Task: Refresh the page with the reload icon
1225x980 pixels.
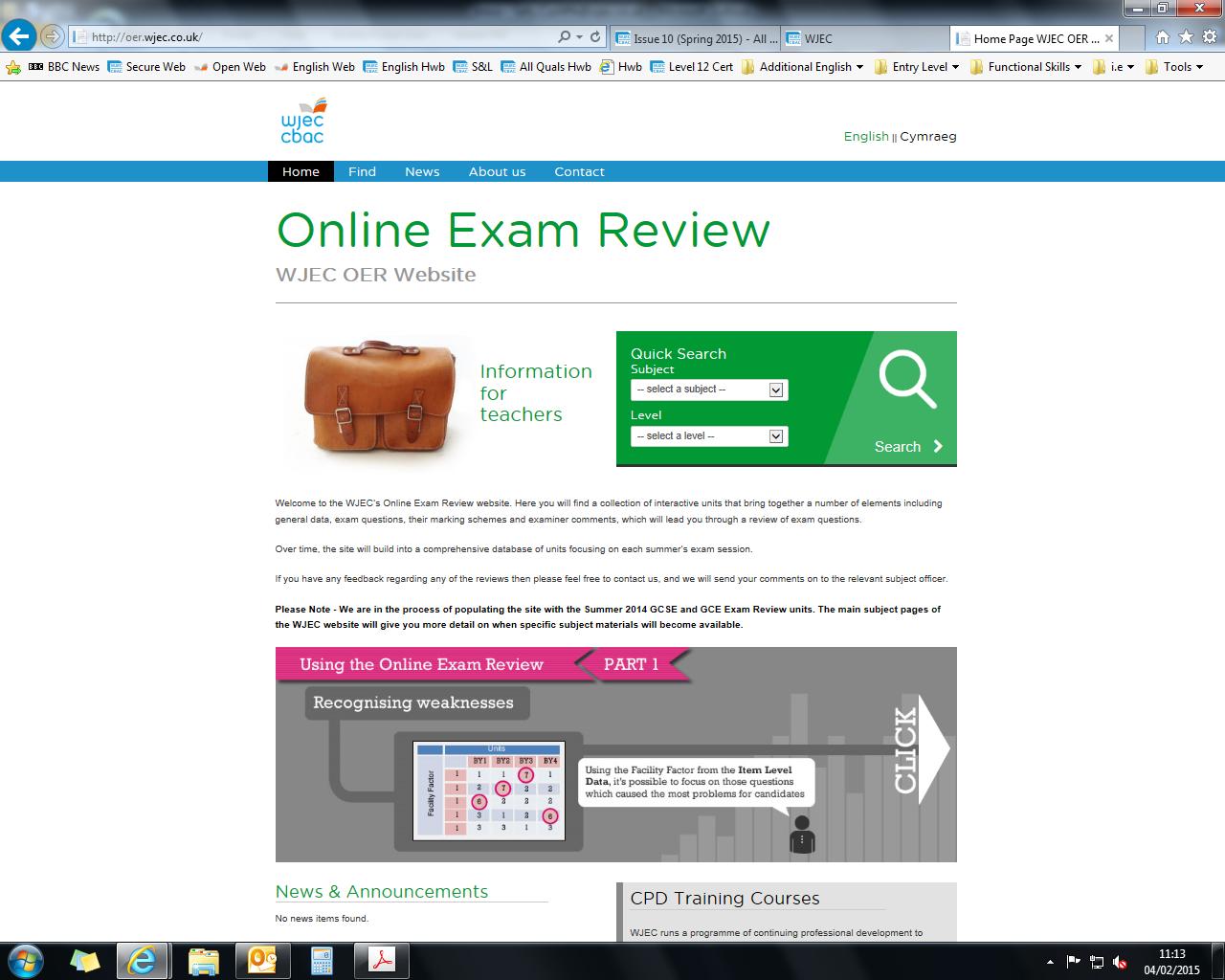Action: (595, 37)
